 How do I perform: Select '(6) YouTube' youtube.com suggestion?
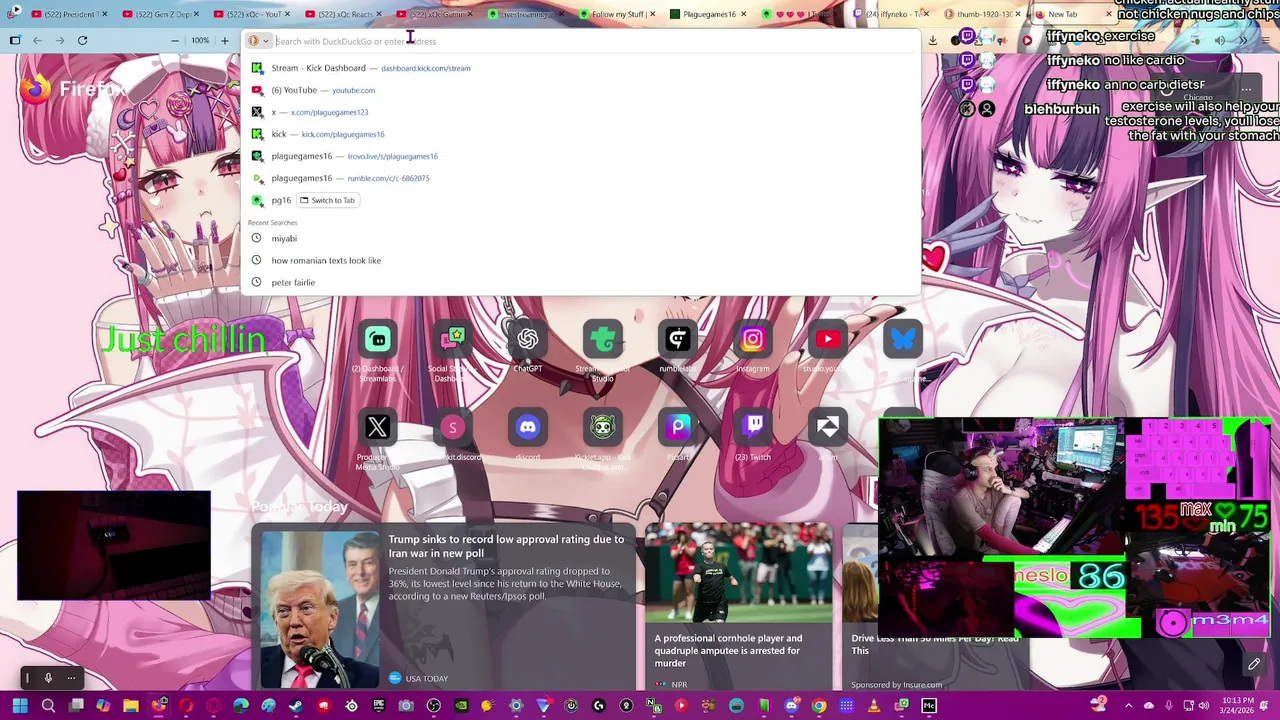click(580, 90)
